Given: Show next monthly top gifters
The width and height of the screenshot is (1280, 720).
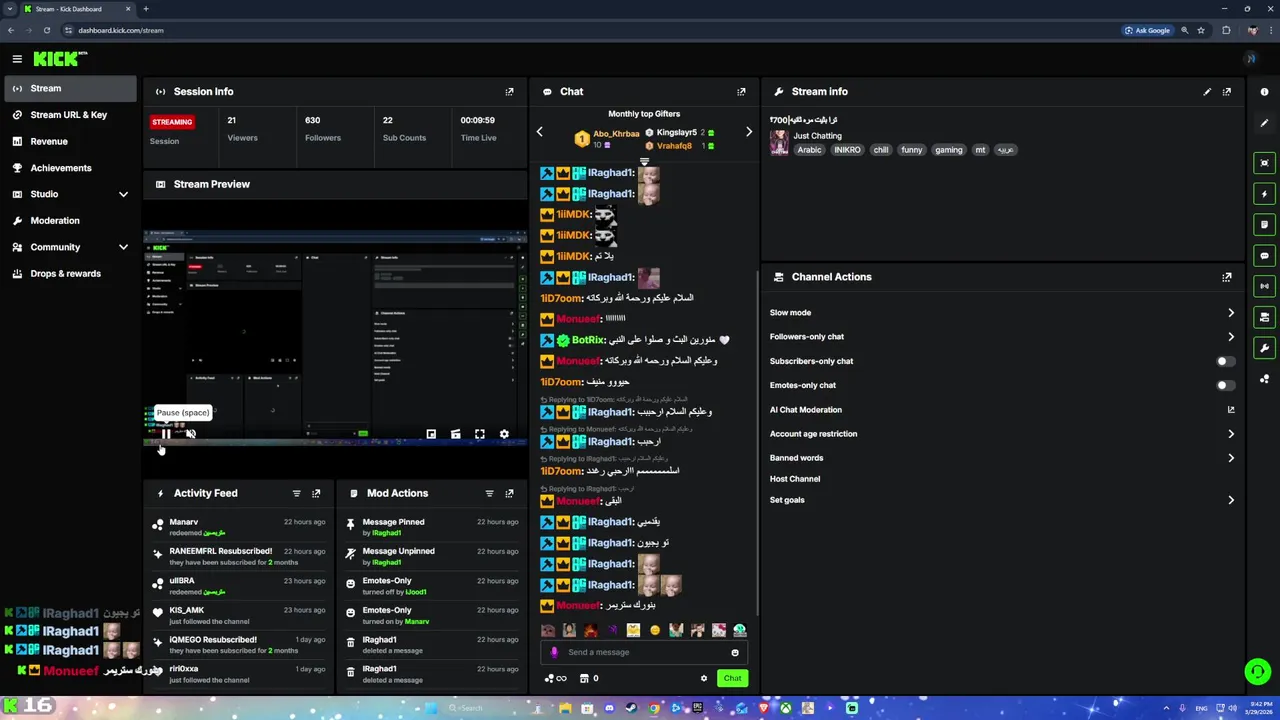Looking at the screenshot, I should (749, 132).
